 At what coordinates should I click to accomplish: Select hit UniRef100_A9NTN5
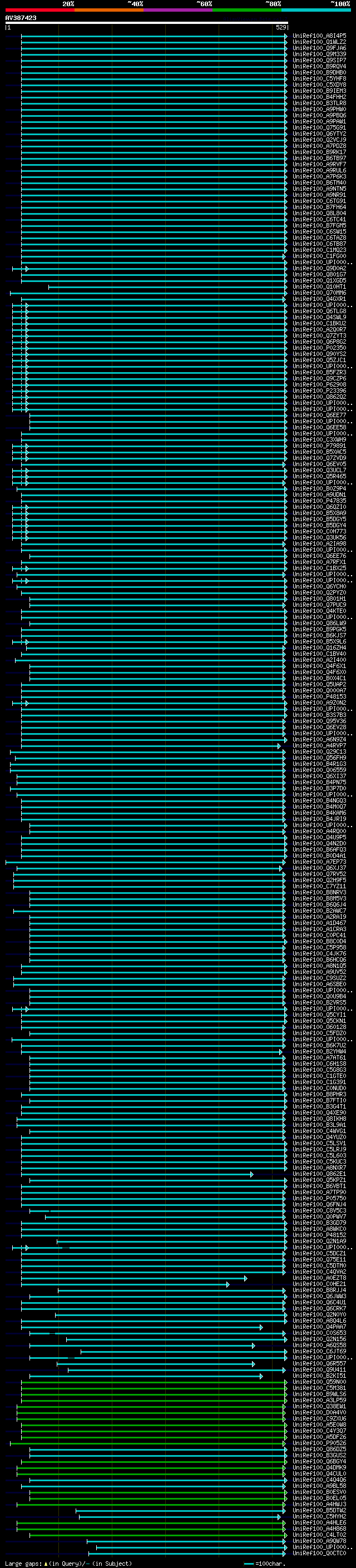click(x=319, y=189)
